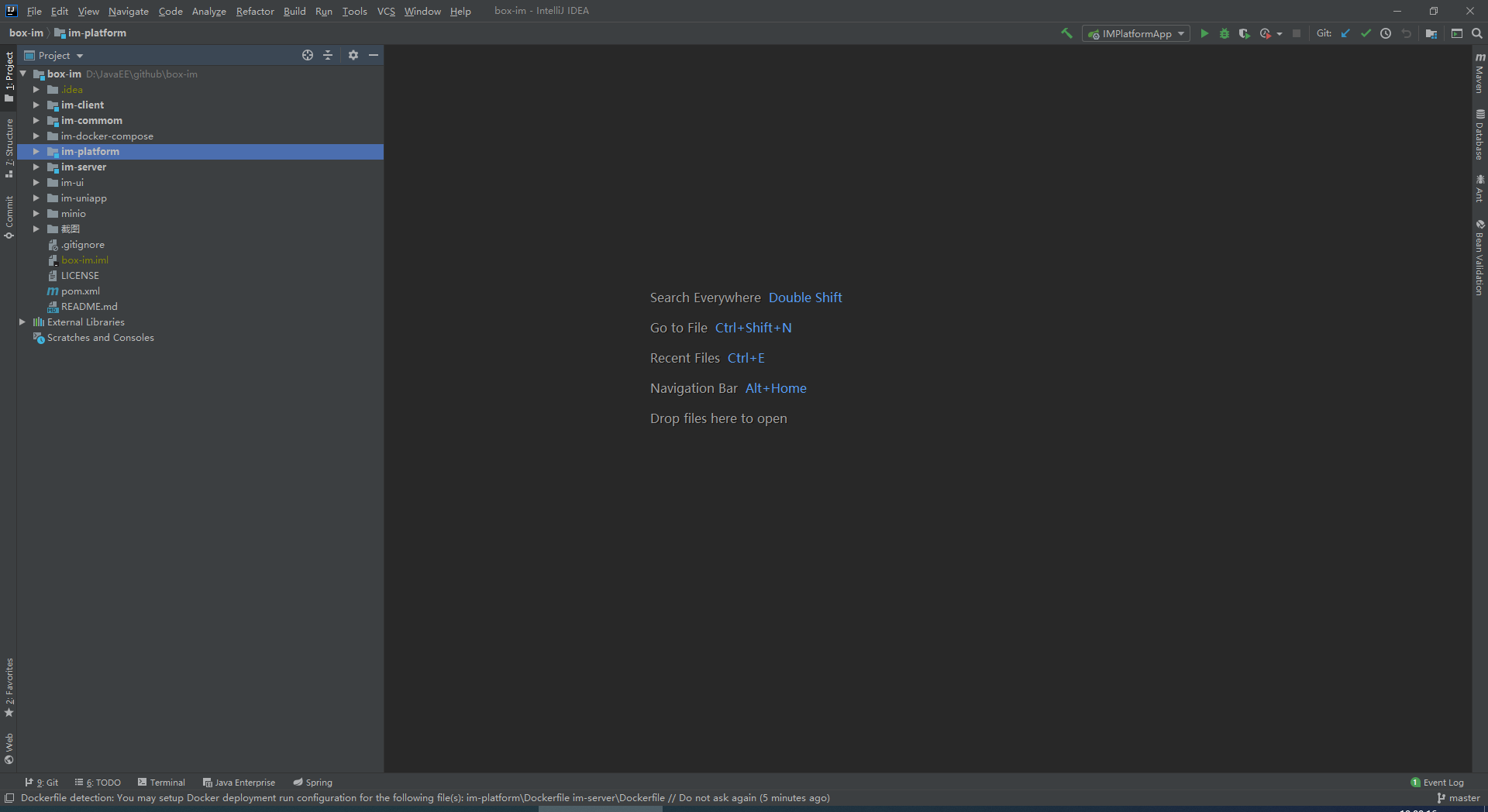Open the Terminal tool tab
1488x812 pixels.
point(161,783)
